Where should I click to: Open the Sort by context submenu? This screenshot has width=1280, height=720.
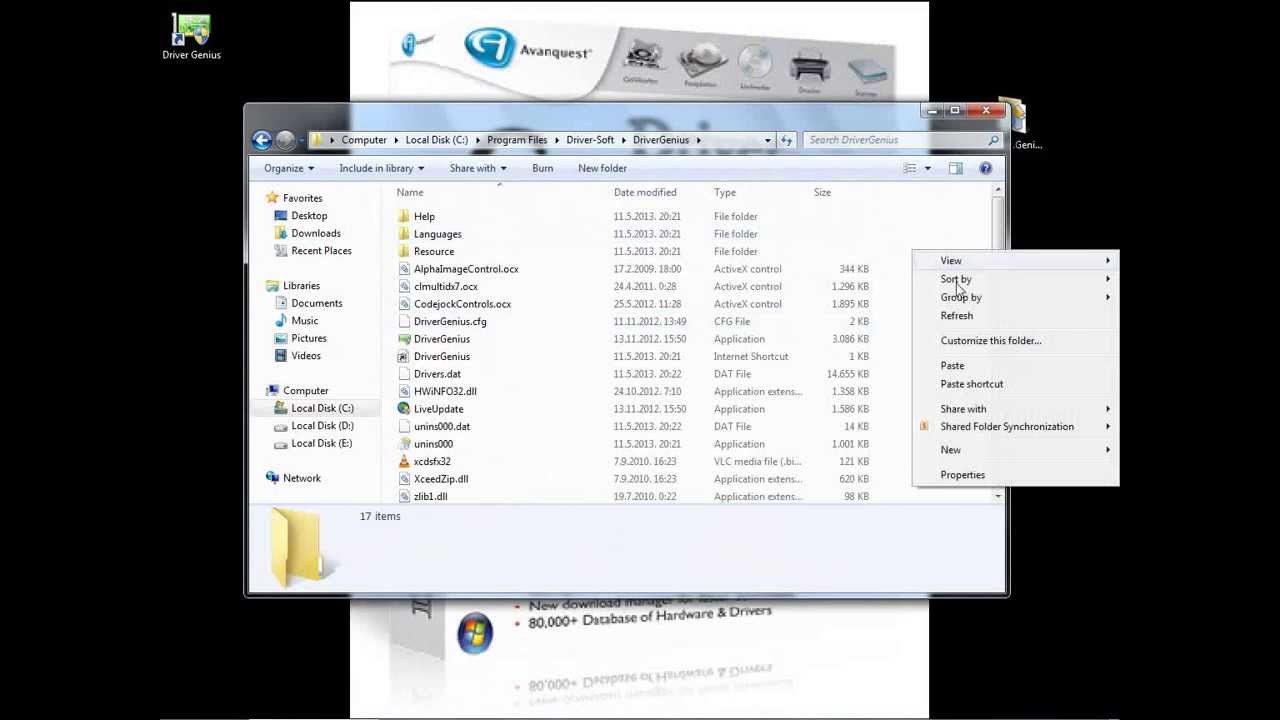1015,279
